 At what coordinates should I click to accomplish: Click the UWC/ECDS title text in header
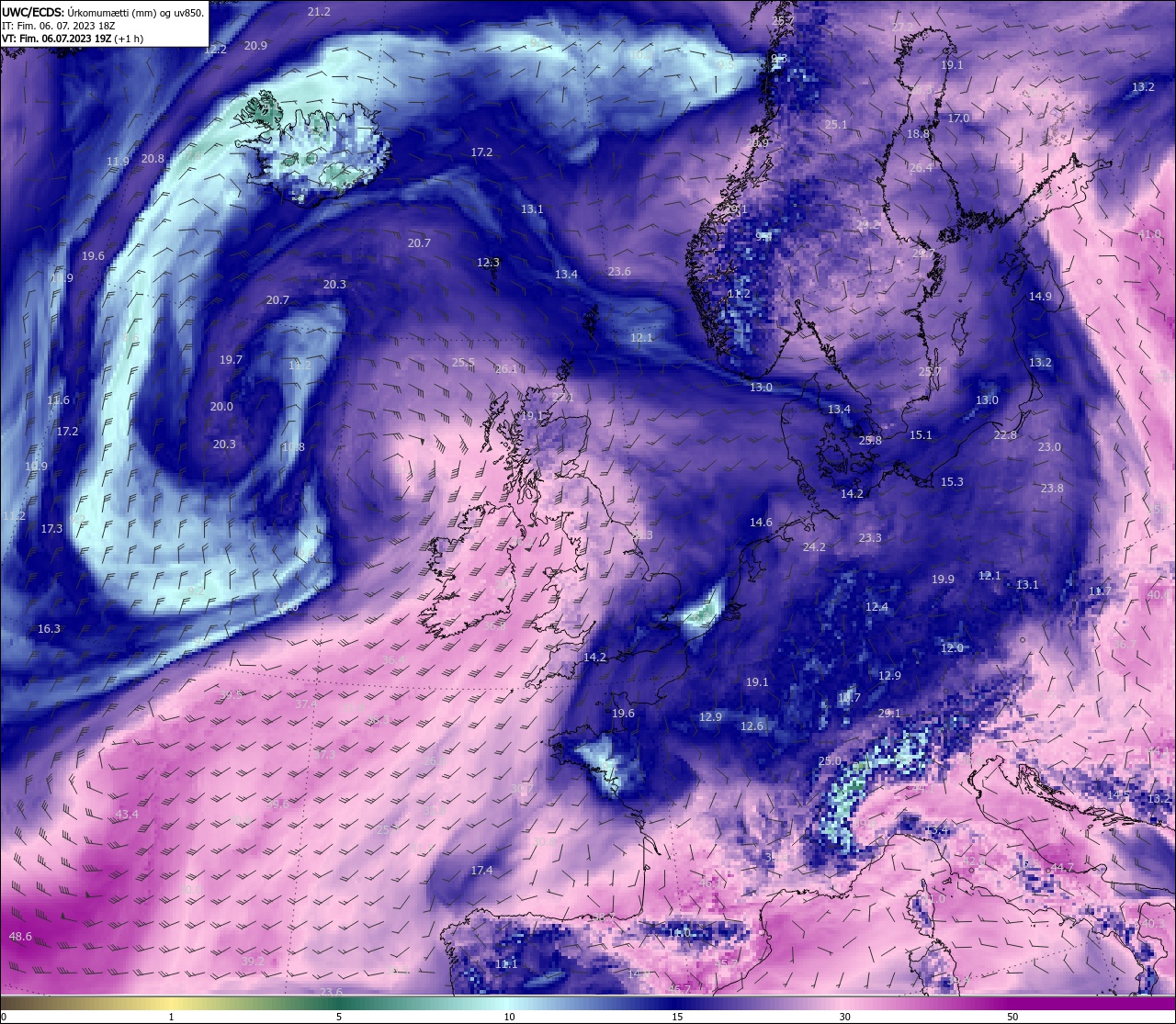31,13
